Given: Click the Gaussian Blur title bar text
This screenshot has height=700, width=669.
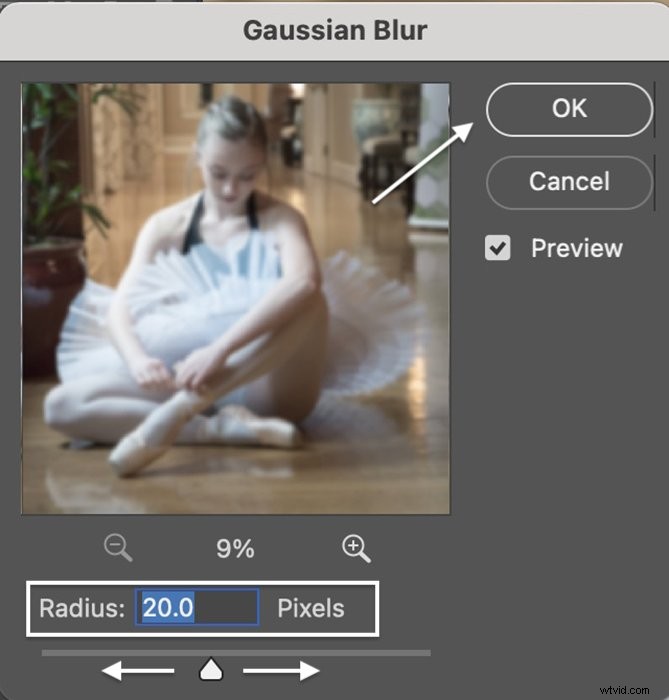Looking at the screenshot, I should [x=335, y=30].
